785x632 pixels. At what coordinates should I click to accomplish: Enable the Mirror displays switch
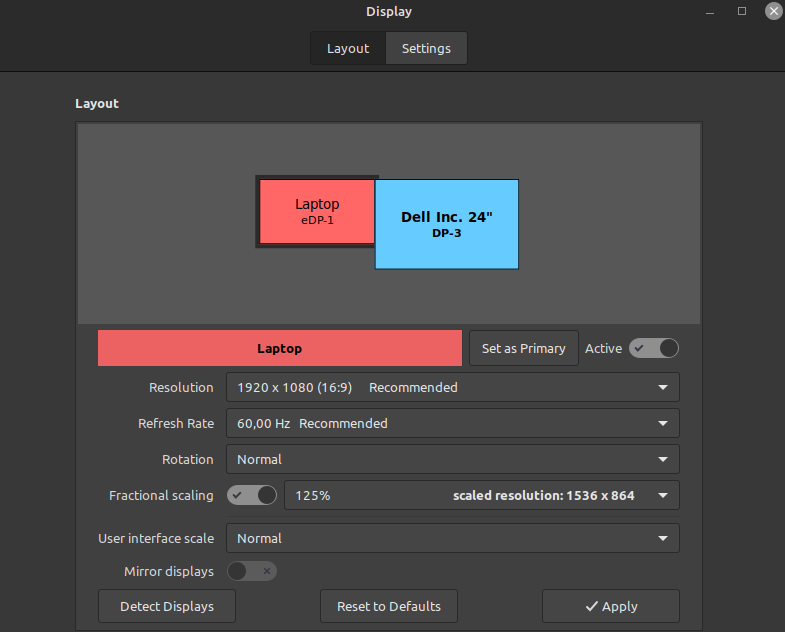(x=252, y=571)
